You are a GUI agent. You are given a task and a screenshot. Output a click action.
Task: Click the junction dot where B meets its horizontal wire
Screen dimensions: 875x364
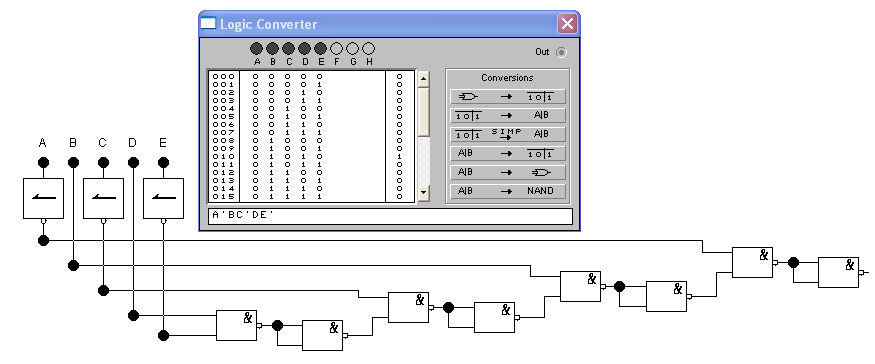coord(73,265)
